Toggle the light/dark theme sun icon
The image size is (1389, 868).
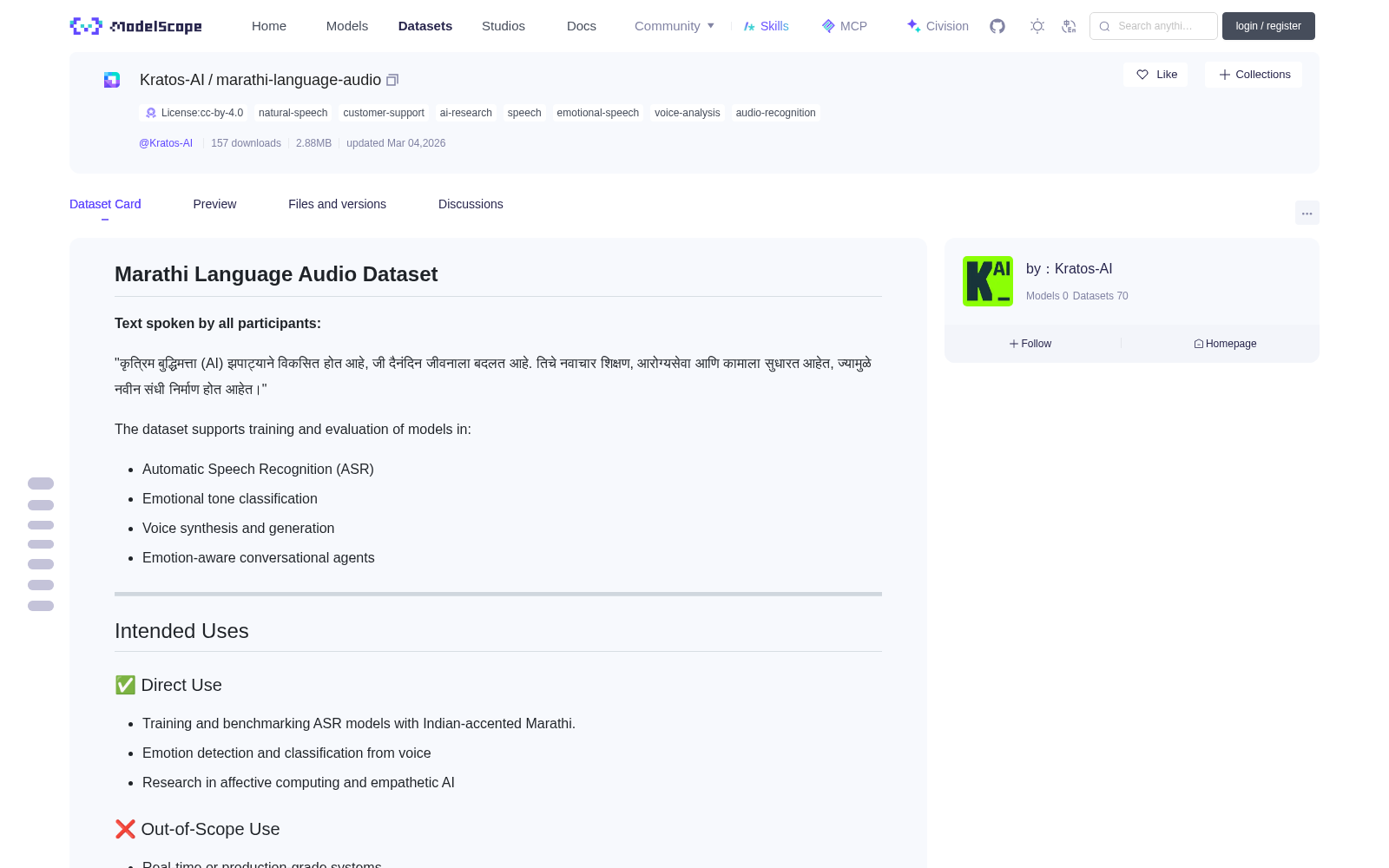1037,26
